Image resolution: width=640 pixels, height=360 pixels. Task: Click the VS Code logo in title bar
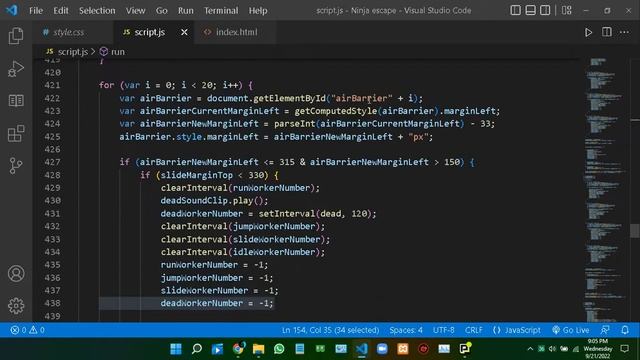pyautogui.click(x=12, y=10)
